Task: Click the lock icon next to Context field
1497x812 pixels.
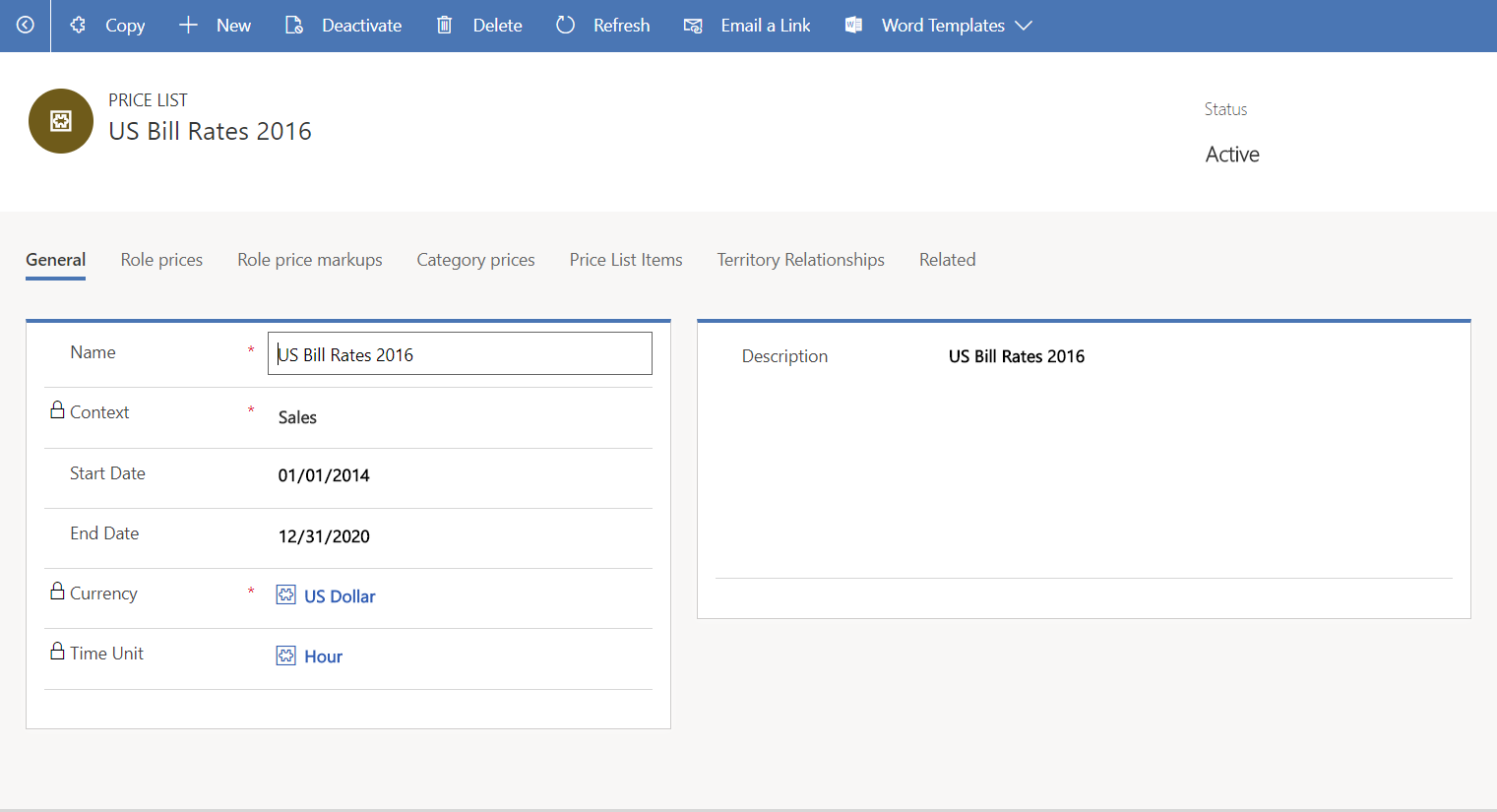Action: point(58,408)
